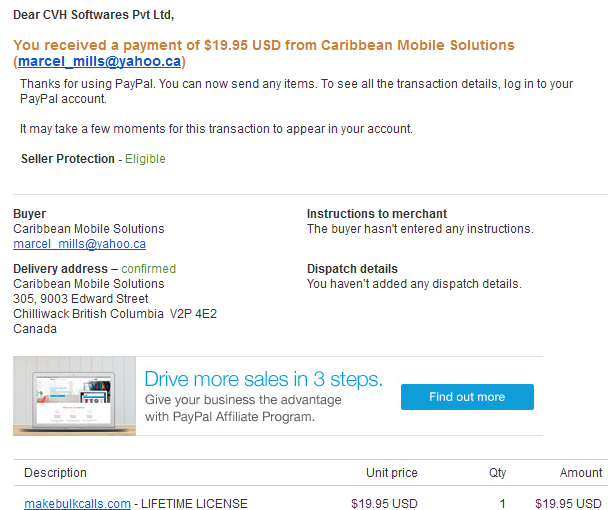608x510 pixels.
Task: Click the Unit price column header
Action: tap(392, 473)
